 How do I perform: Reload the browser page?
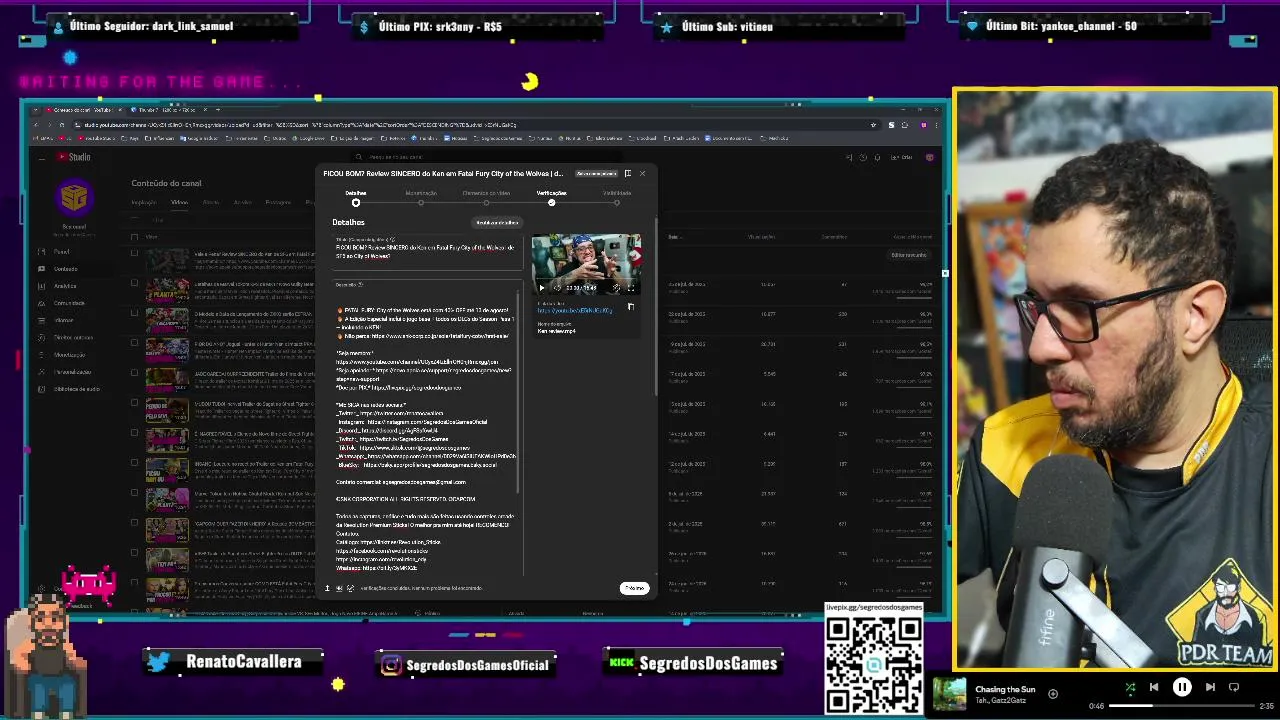click(x=61, y=125)
